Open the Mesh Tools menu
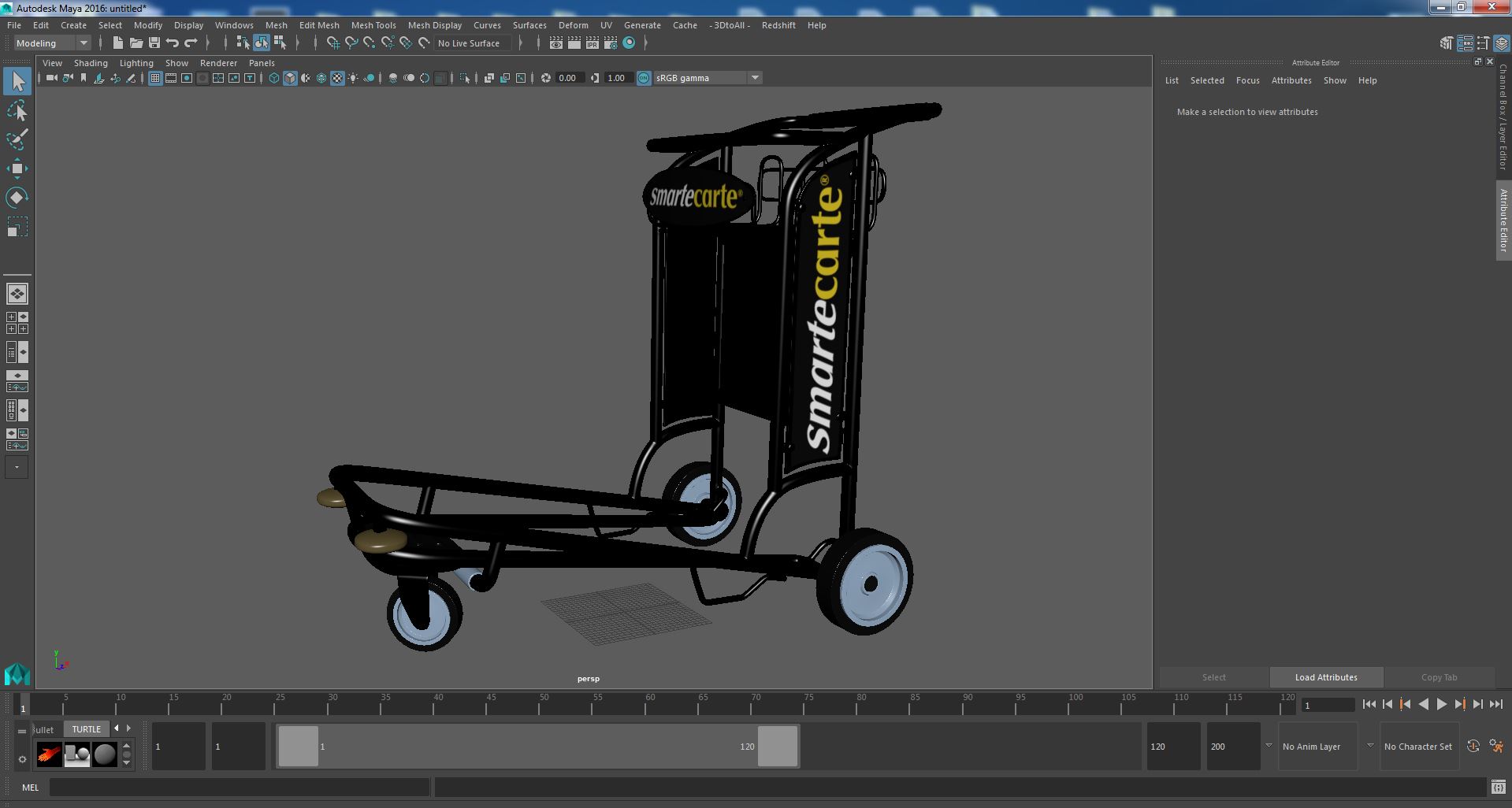 pos(373,25)
